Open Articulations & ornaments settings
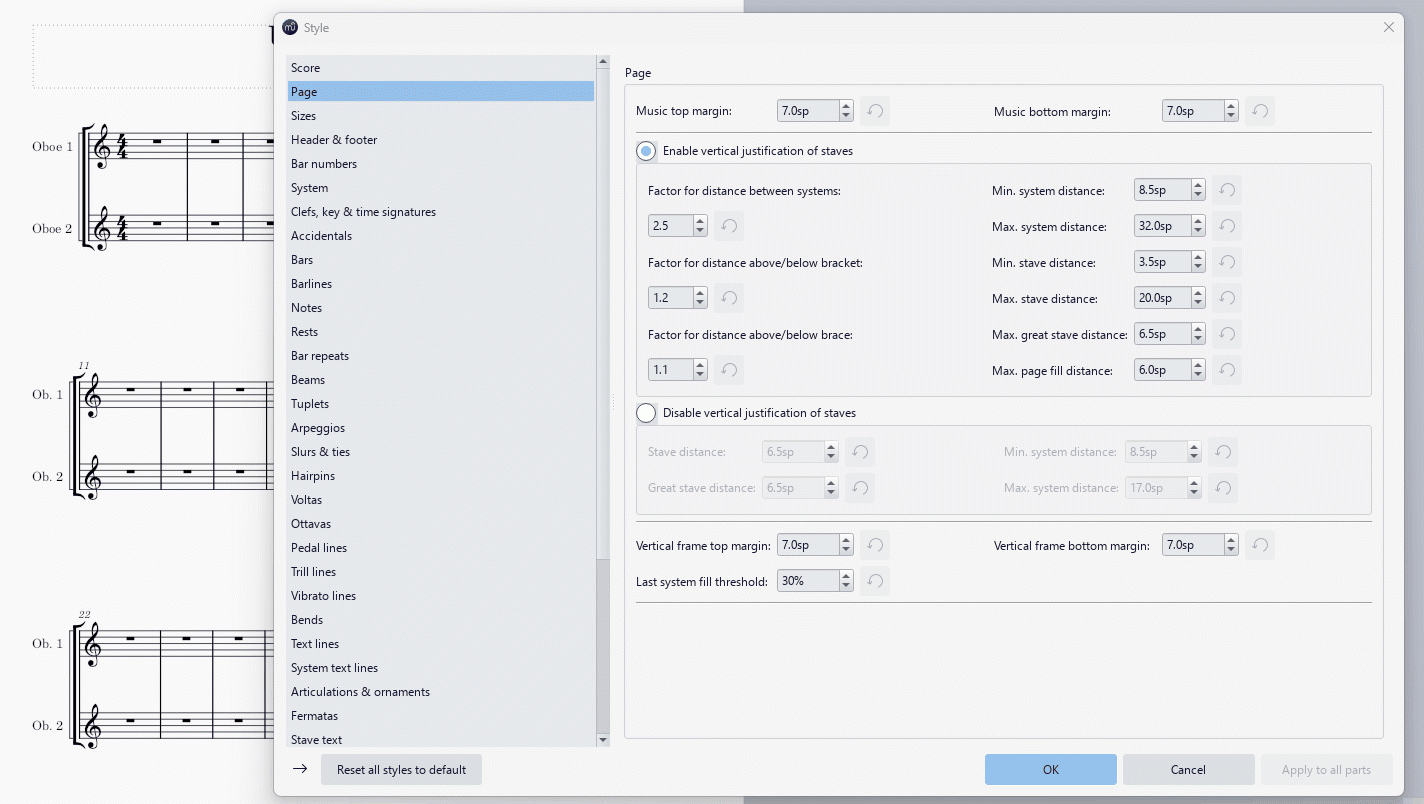The image size is (1424, 804). point(440,692)
